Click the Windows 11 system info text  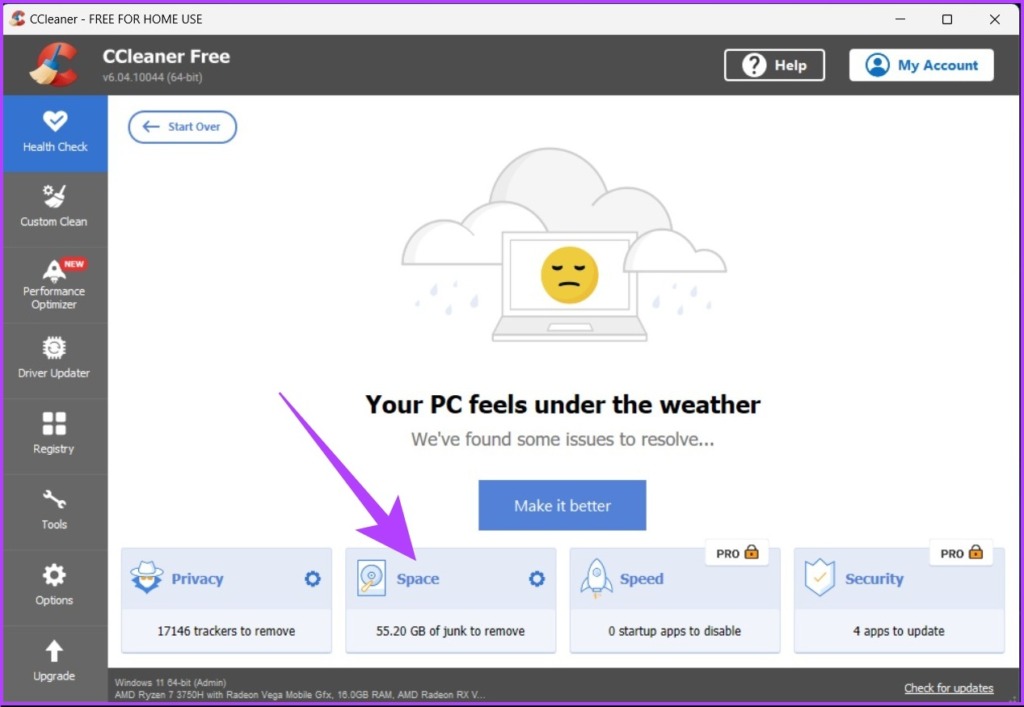tap(170, 683)
